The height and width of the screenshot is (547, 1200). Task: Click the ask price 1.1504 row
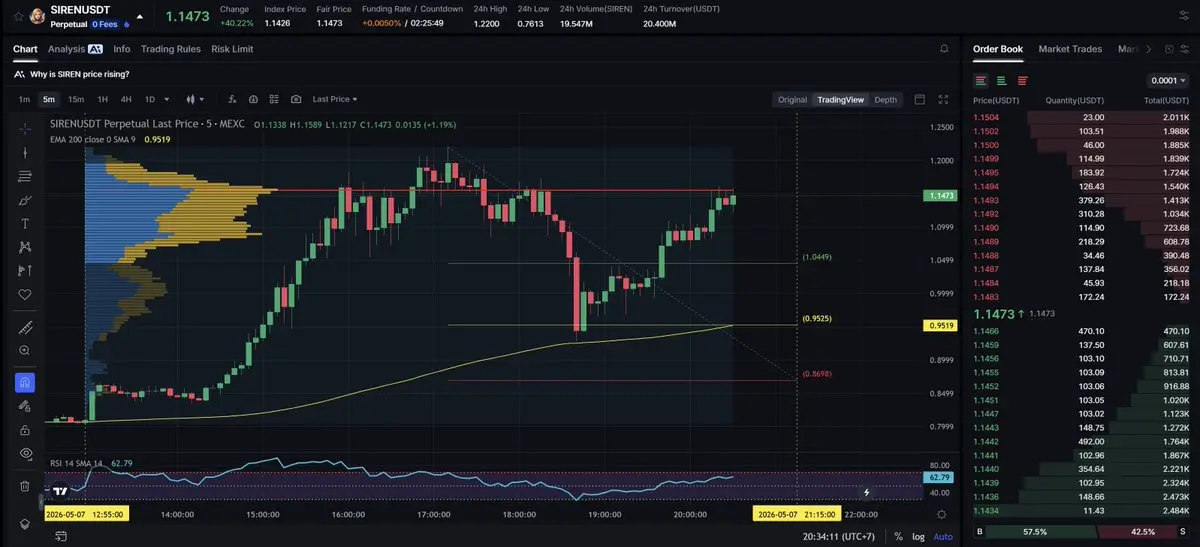[1081, 117]
